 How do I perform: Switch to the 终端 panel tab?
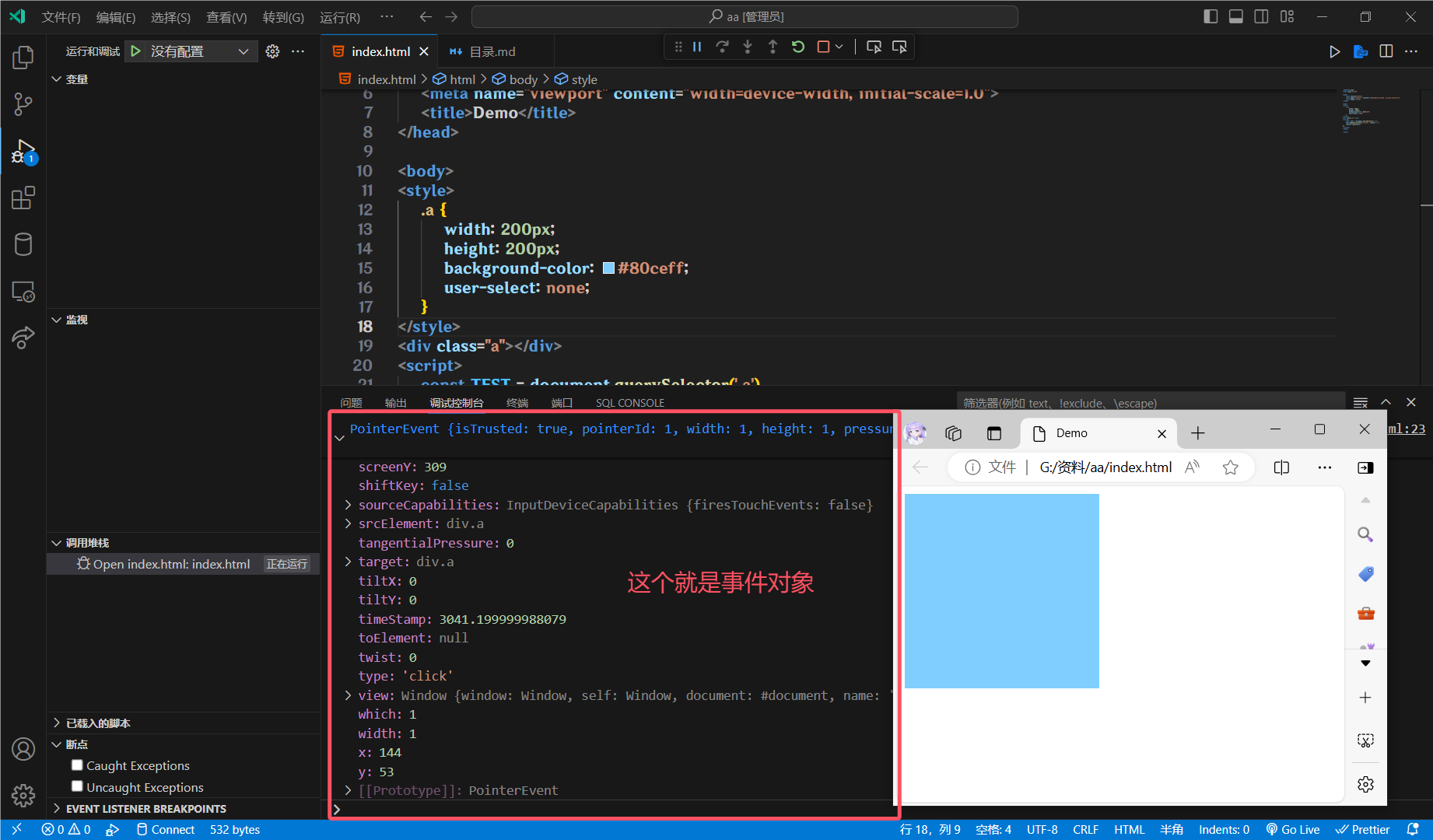[517, 403]
